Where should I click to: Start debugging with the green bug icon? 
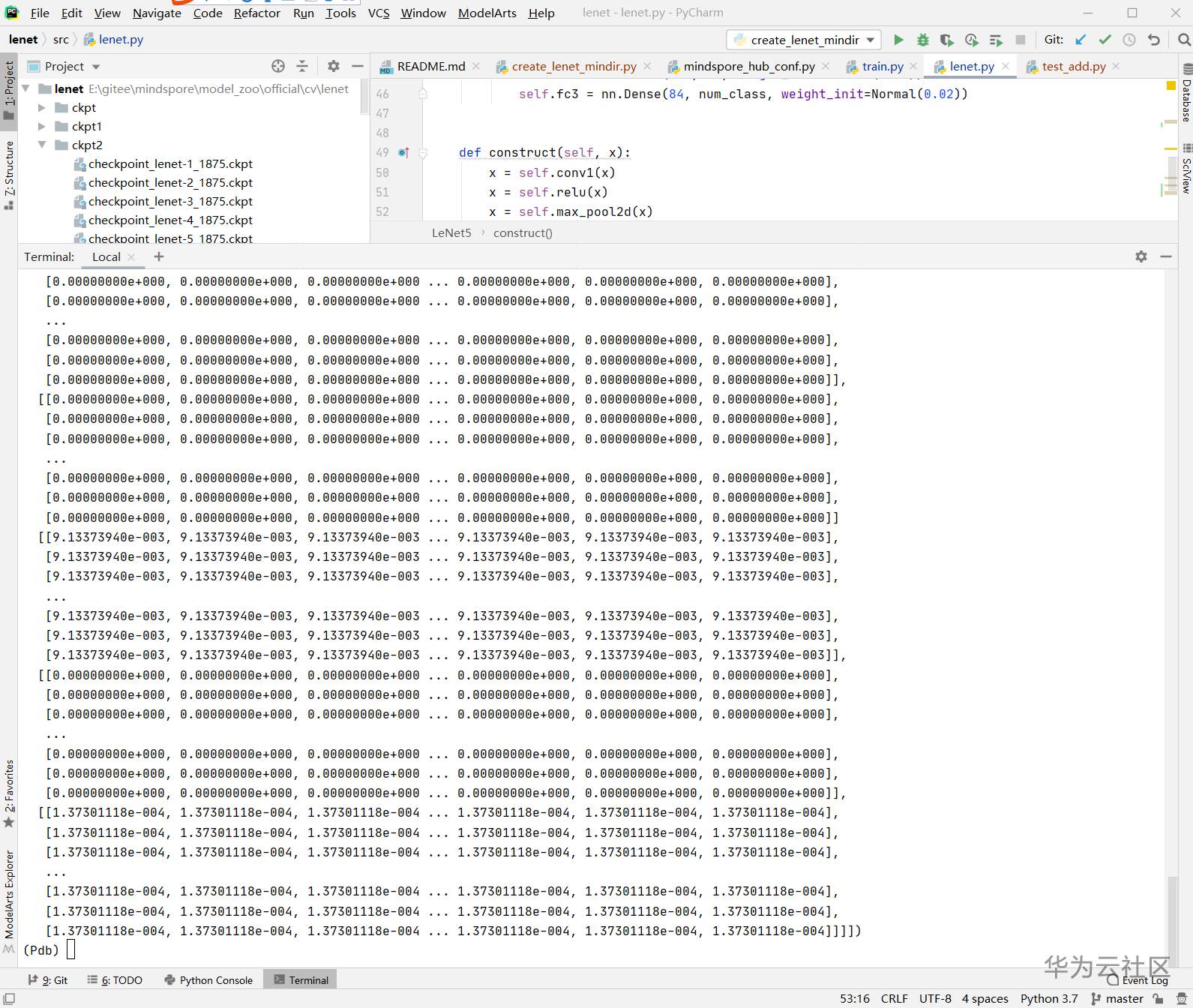923,40
